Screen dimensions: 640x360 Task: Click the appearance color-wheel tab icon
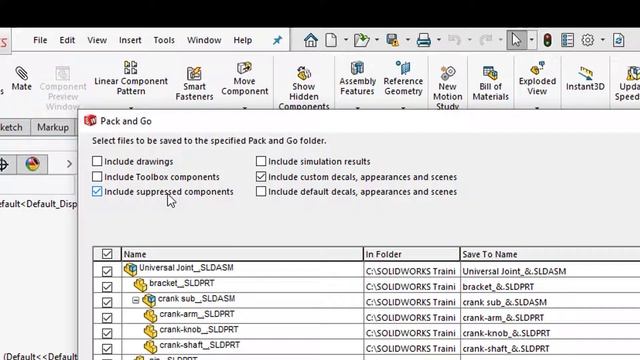(32, 164)
